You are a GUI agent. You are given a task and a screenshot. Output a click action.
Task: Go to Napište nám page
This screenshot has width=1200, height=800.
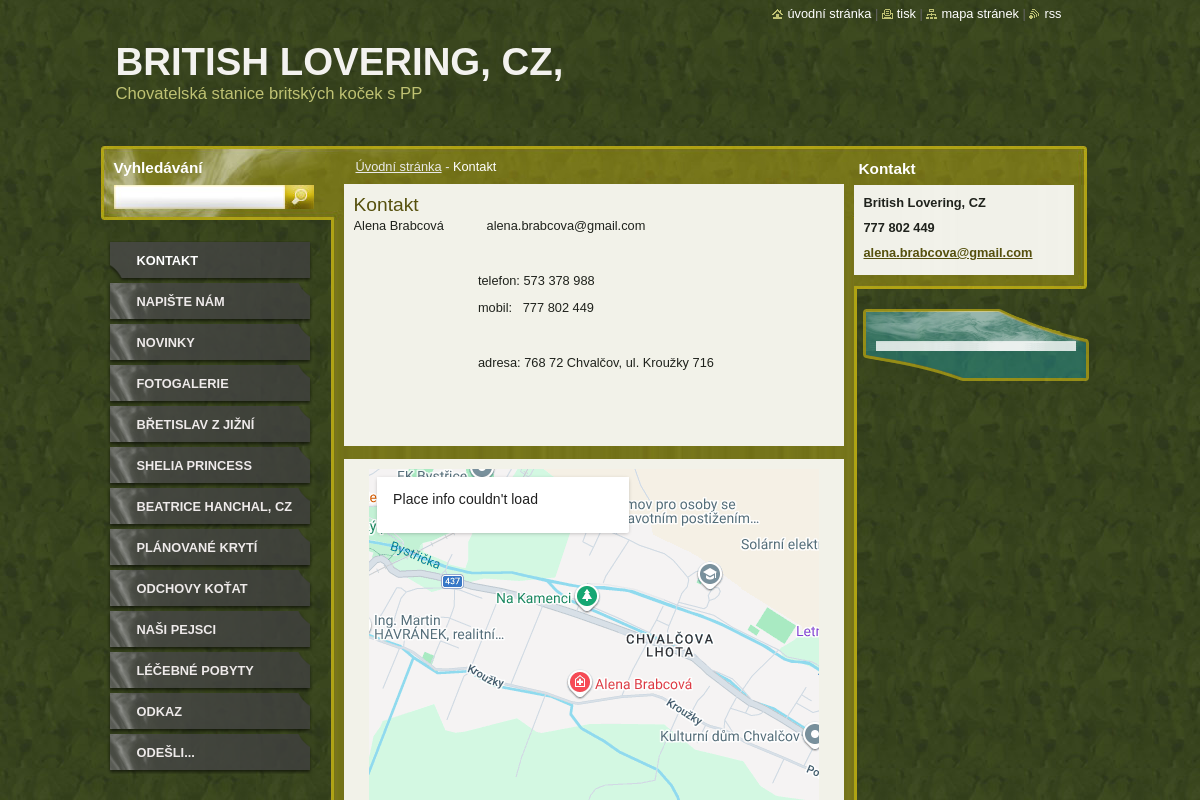(x=180, y=301)
